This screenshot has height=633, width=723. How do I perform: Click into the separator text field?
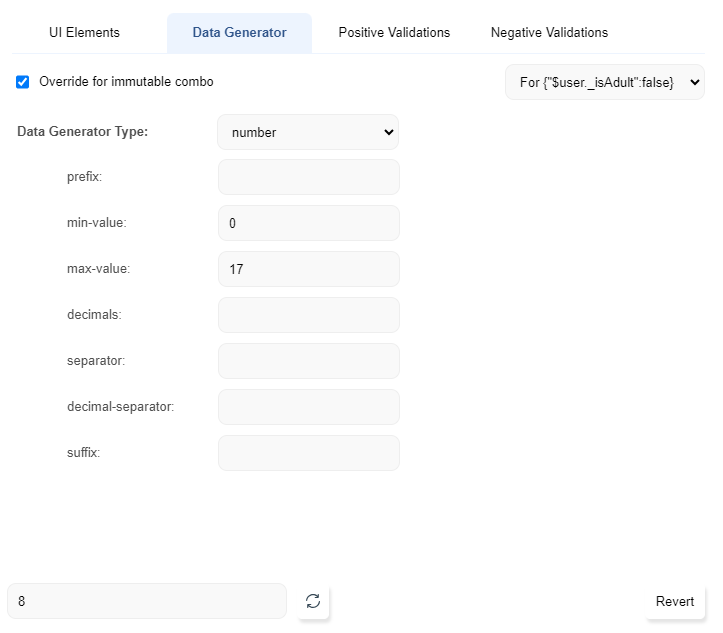(308, 361)
